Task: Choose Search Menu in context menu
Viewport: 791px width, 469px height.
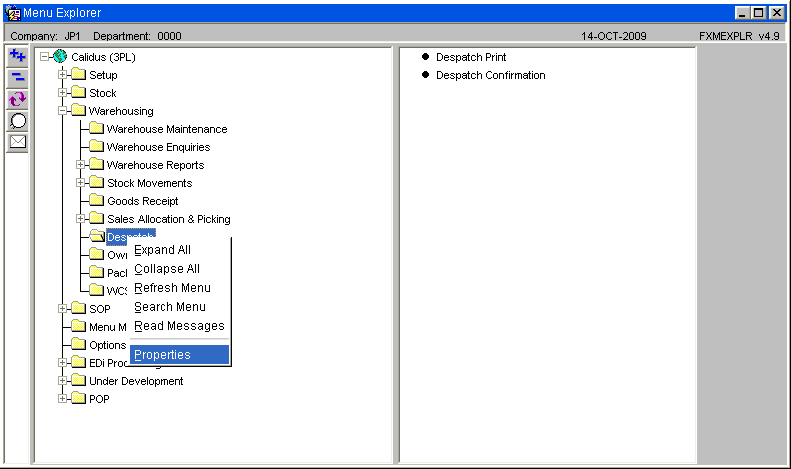Action: point(179,307)
